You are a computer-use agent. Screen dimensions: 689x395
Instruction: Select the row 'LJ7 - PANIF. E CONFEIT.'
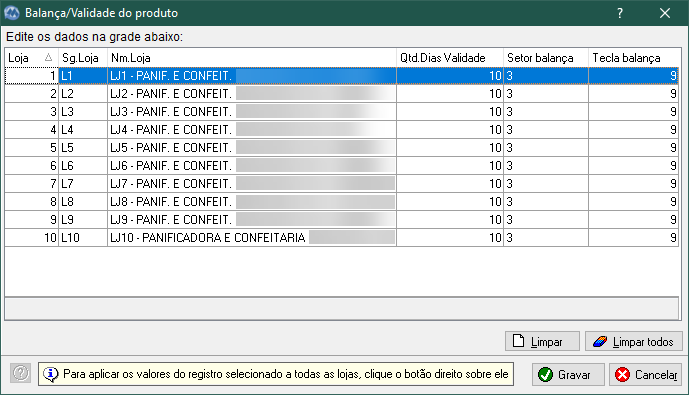[x=341, y=184]
